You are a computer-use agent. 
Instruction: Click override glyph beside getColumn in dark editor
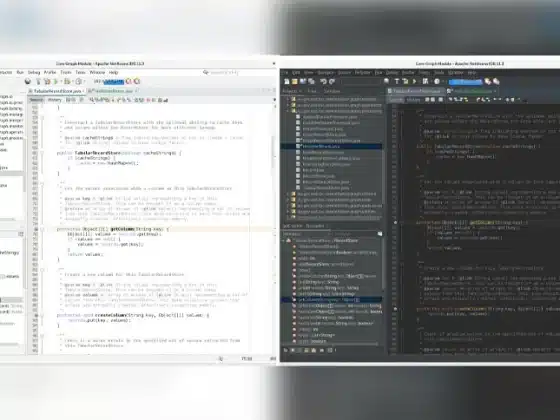tap(395, 222)
